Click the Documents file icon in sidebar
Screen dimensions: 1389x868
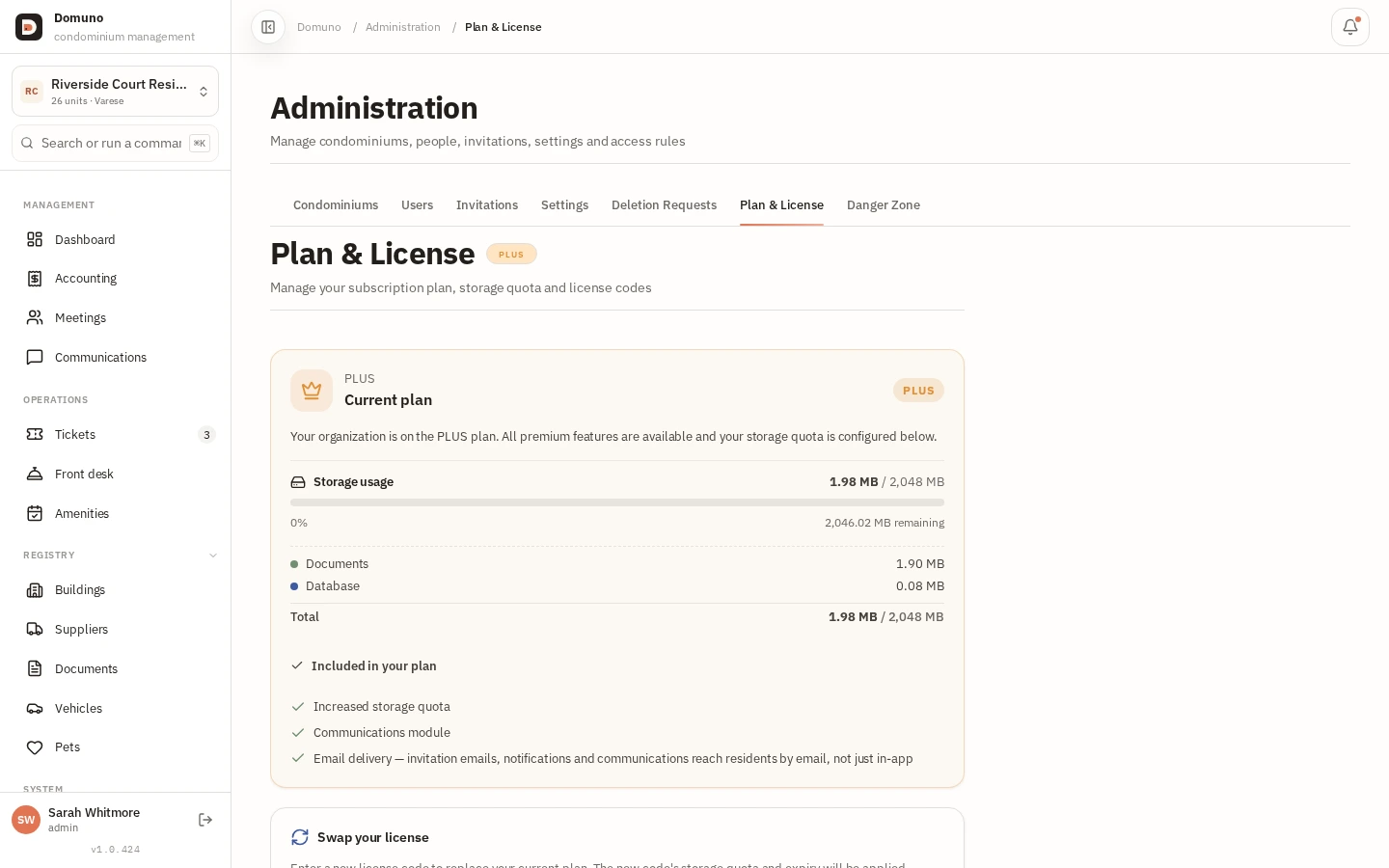click(35, 668)
